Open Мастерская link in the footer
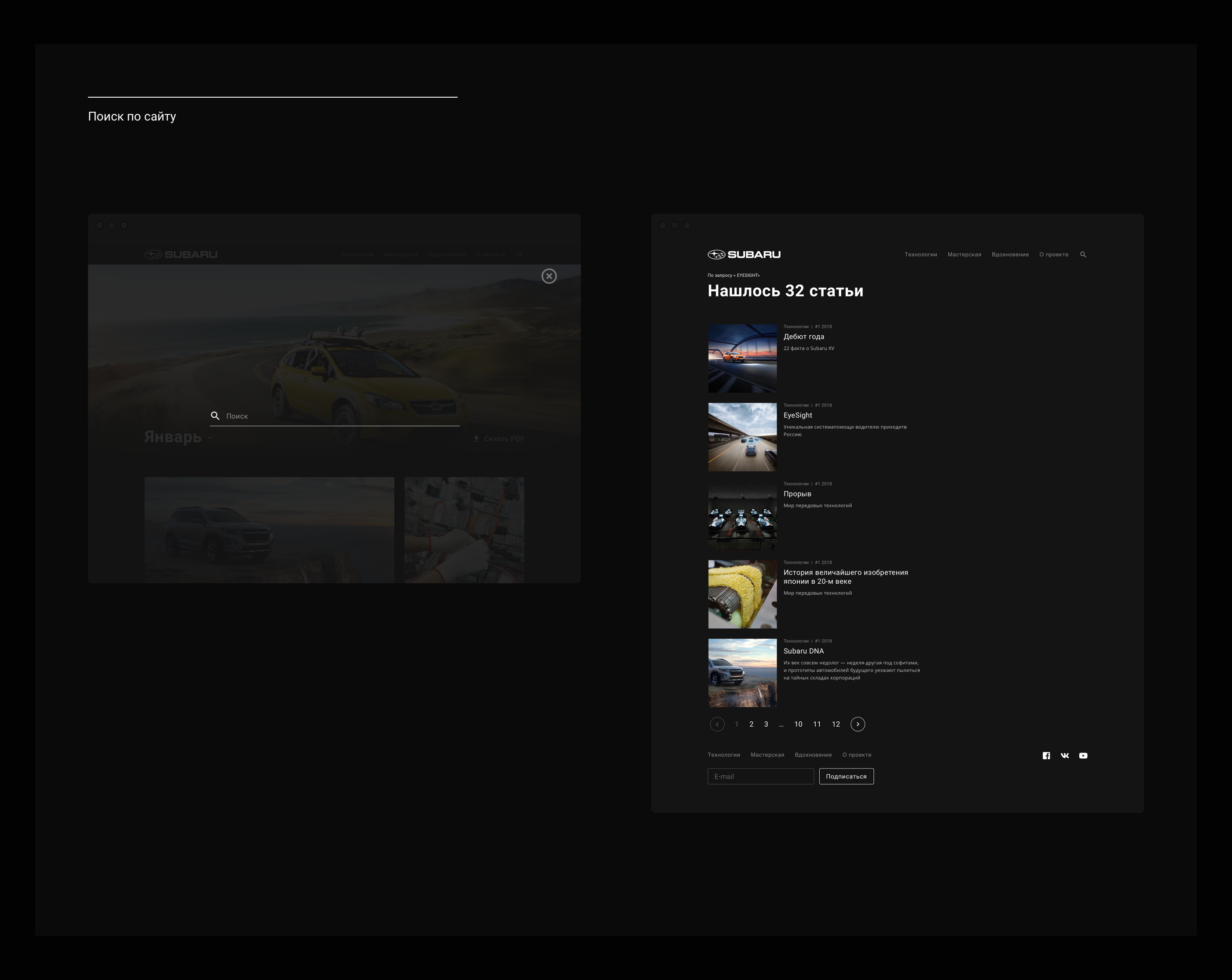 [x=767, y=755]
